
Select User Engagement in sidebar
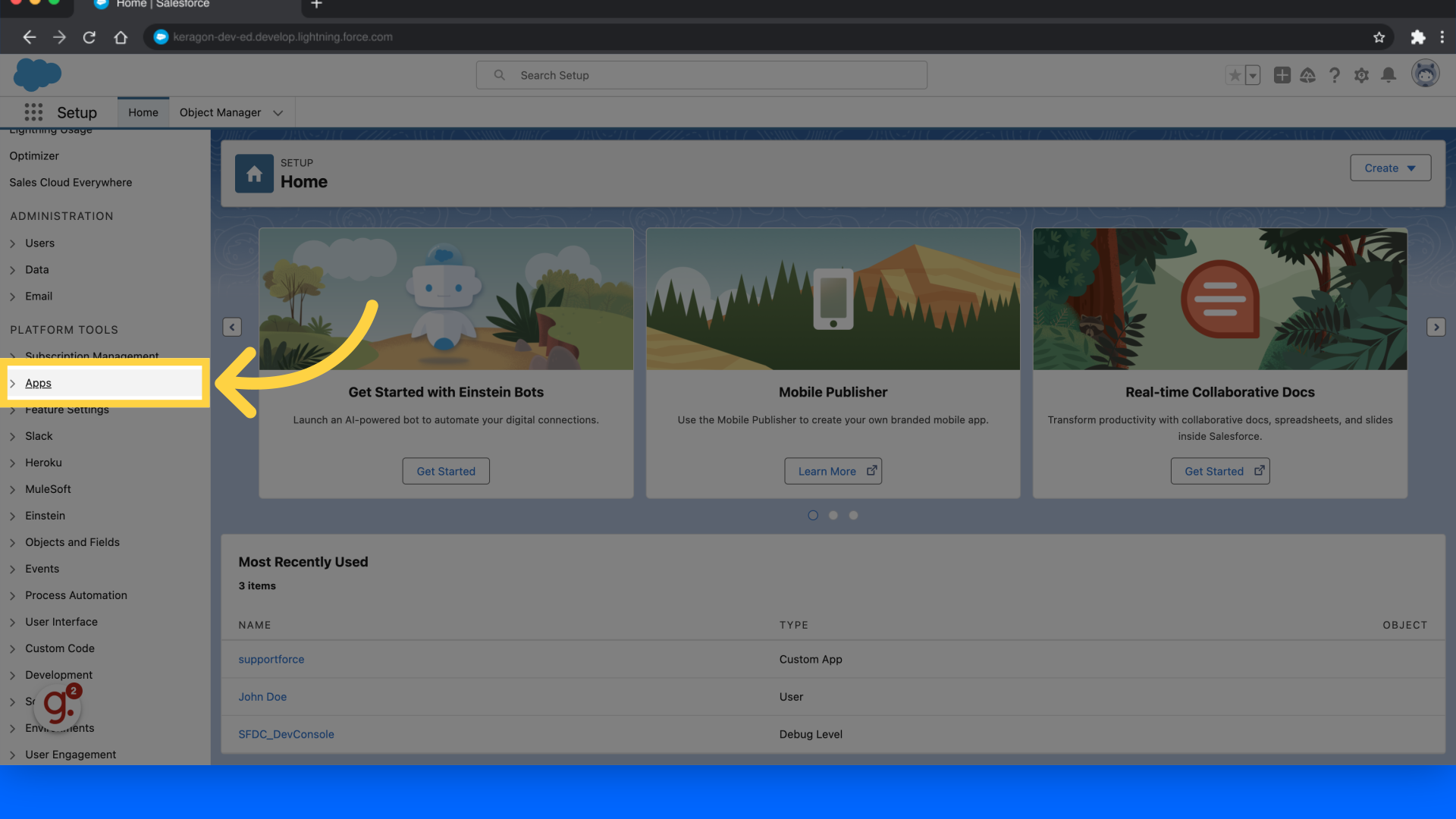pos(71,755)
